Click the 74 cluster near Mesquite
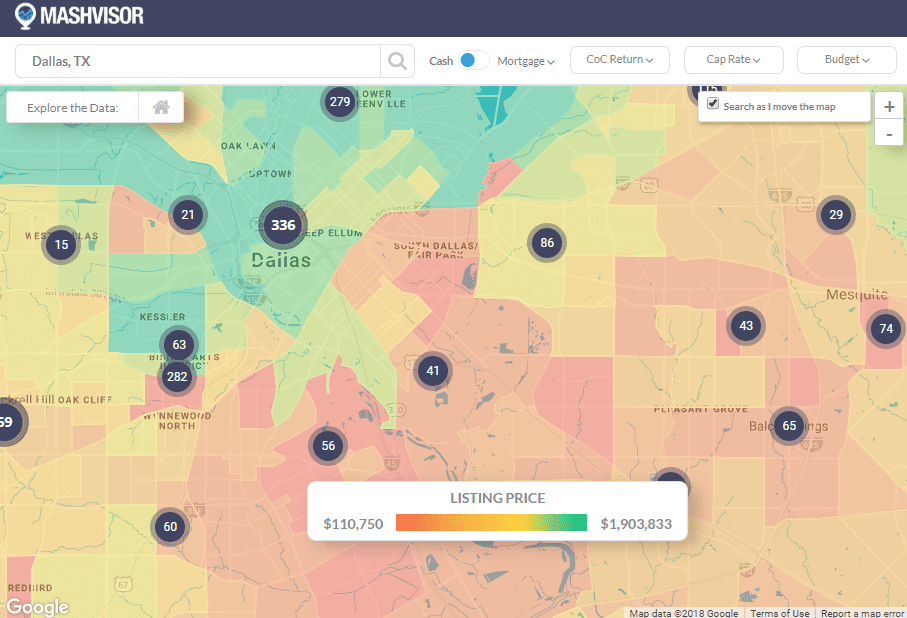Screen dimensions: 907x618 click(885, 328)
